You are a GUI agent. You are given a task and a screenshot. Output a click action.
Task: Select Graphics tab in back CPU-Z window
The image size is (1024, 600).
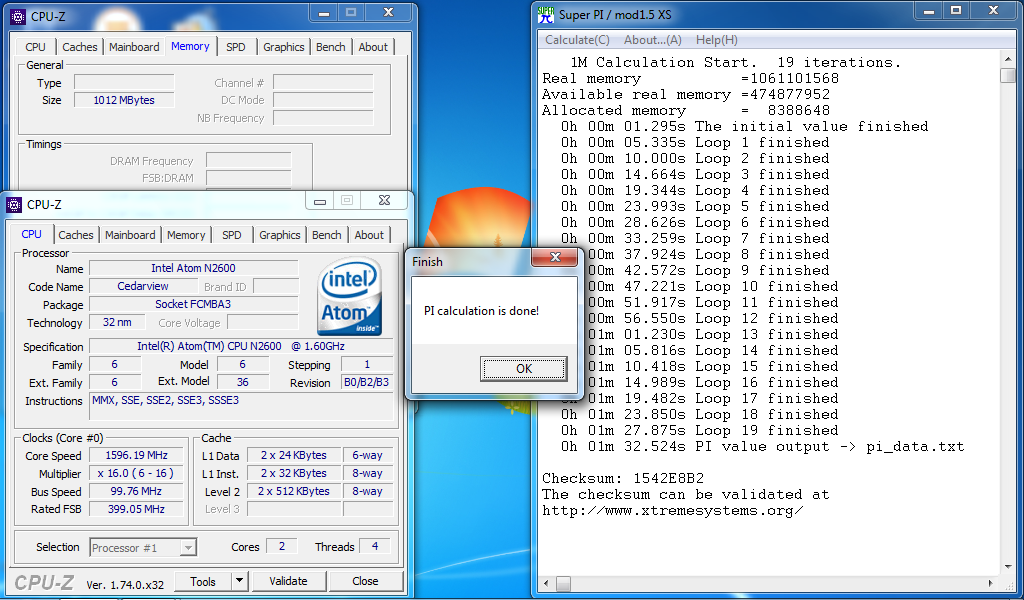283,47
